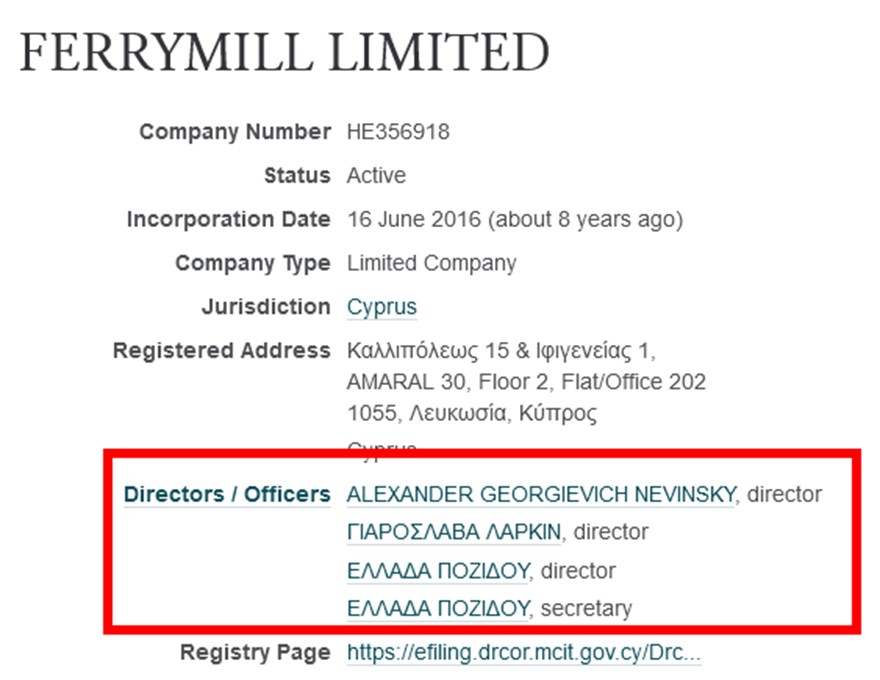Click the Registered Address label
Viewport: 880px width, 680px height.
(221, 351)
